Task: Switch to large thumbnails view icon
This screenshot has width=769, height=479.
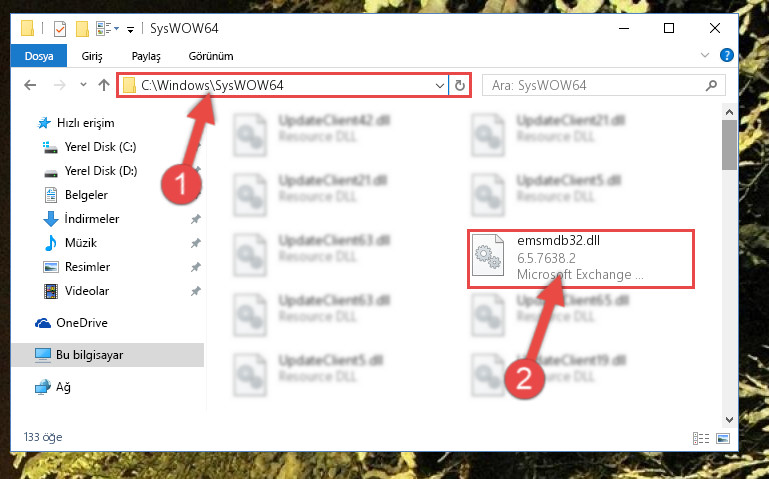Action: pyautogui.click(x=723, y=438)
